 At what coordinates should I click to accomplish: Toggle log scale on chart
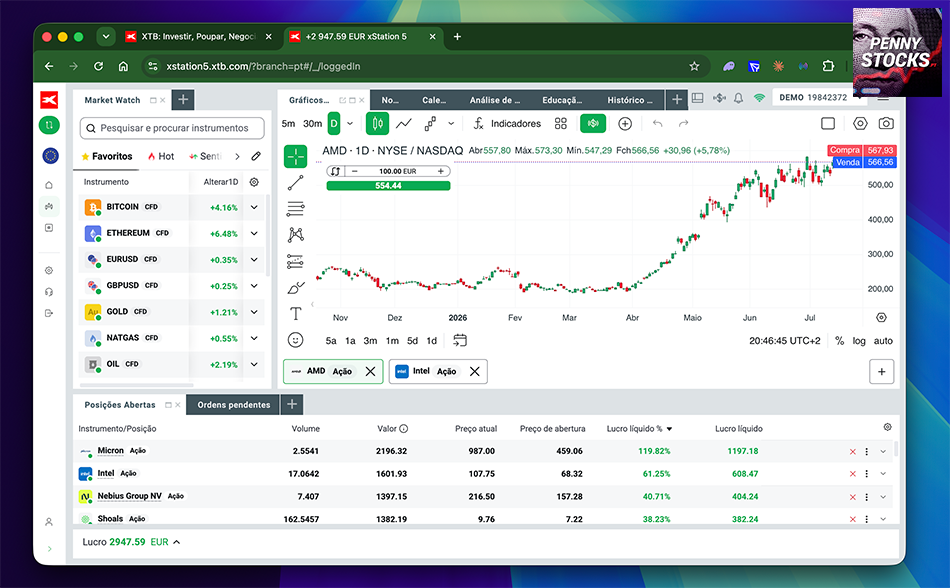859,341
